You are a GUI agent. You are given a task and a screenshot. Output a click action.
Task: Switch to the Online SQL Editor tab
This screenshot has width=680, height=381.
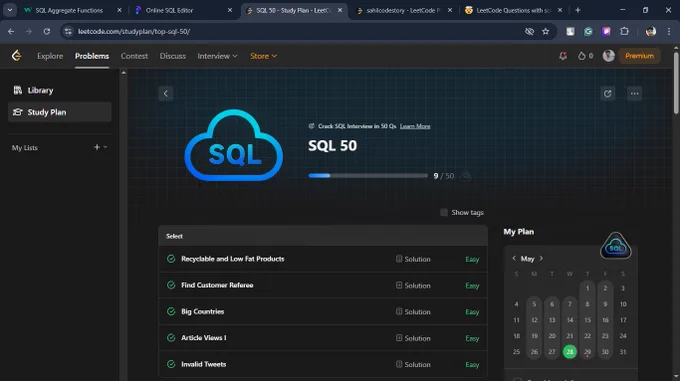click(182, 10)
